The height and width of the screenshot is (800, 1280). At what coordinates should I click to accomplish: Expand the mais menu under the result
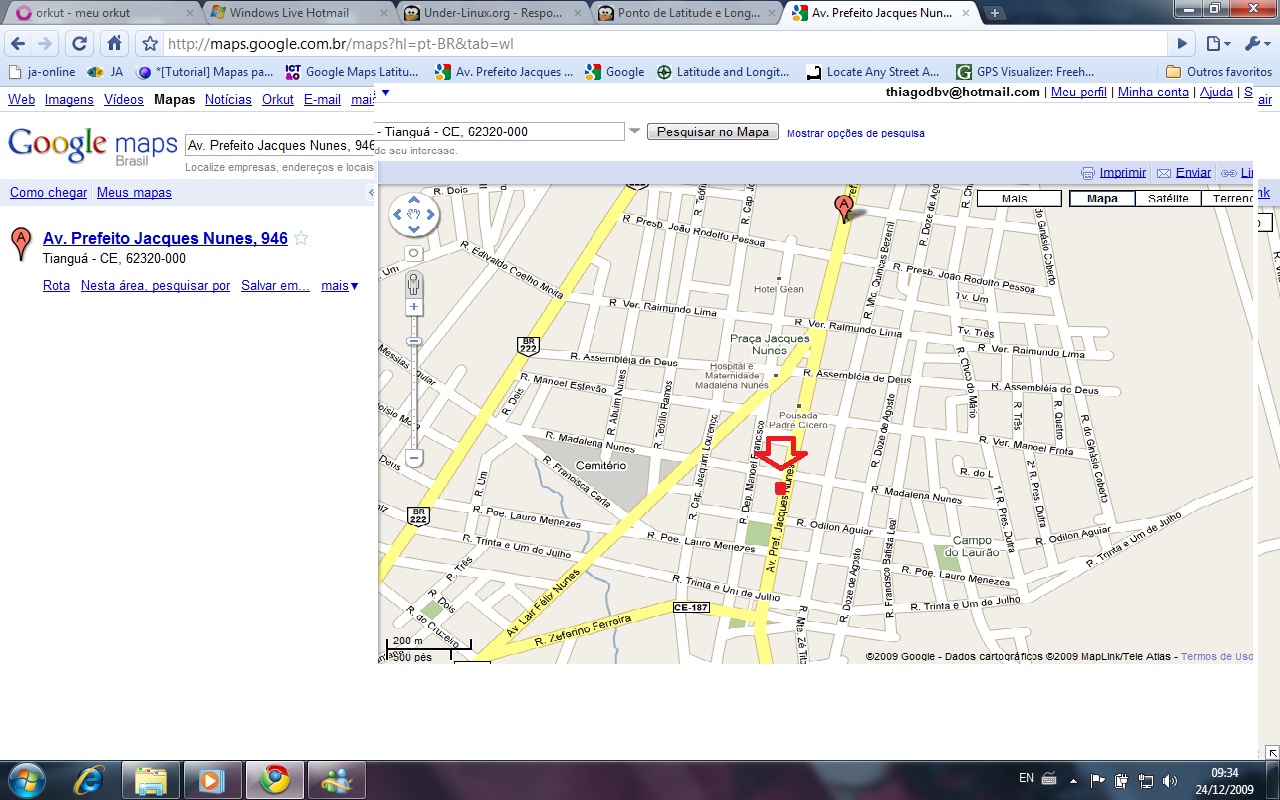[340, 286]
